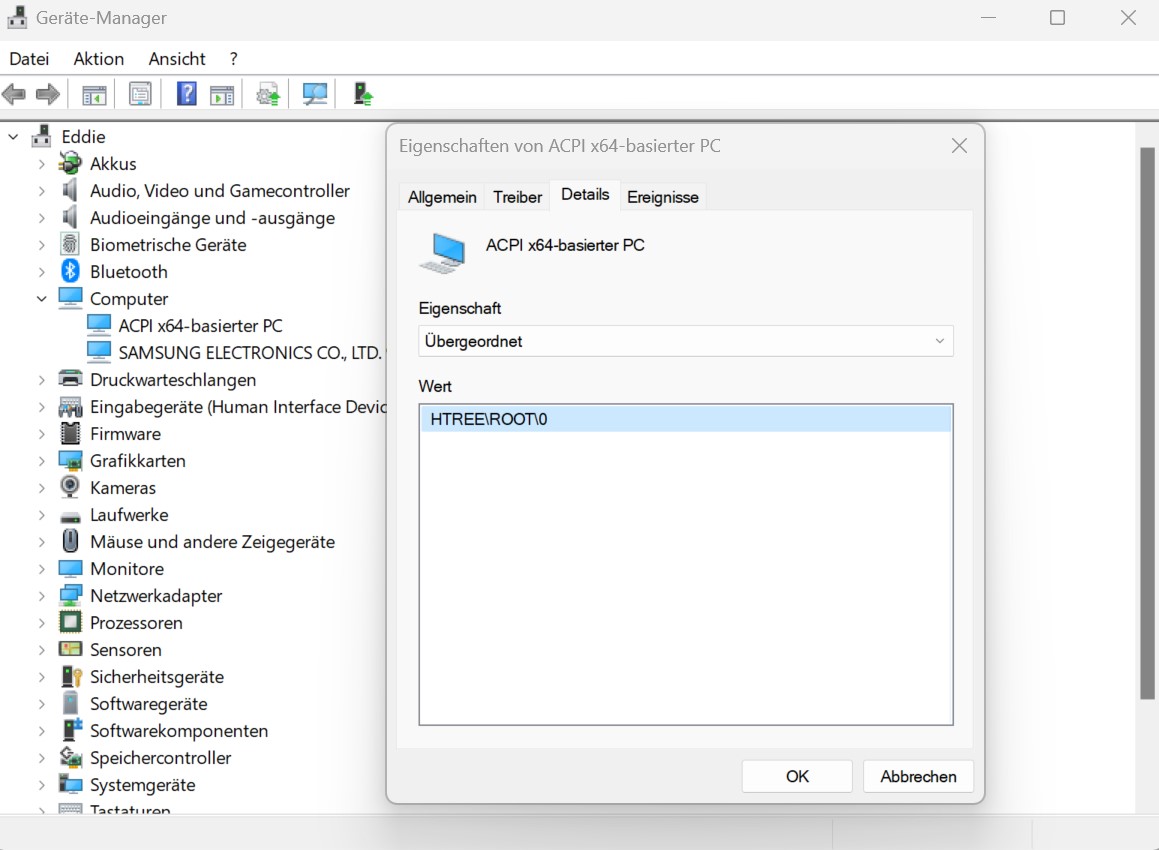This screenshot has width=1159, height=850.
Task: Select the Update drivers toolbar icon
Action: tap(266, 93)
